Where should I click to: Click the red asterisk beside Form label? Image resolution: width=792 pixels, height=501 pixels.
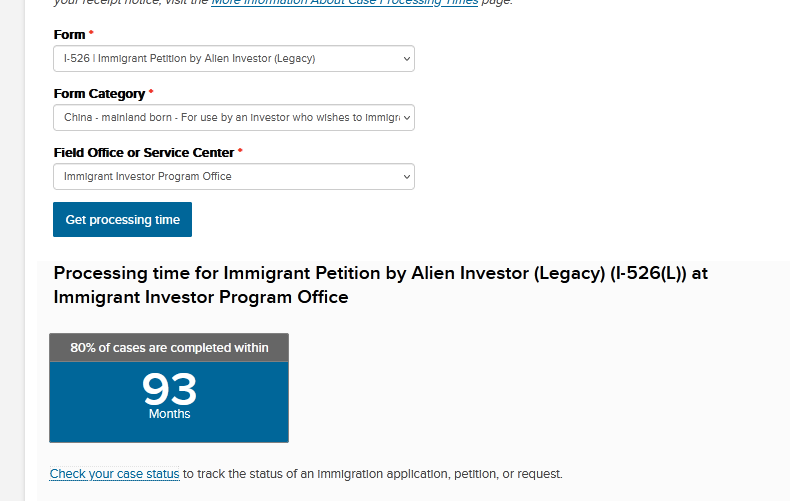coord(91,35)
